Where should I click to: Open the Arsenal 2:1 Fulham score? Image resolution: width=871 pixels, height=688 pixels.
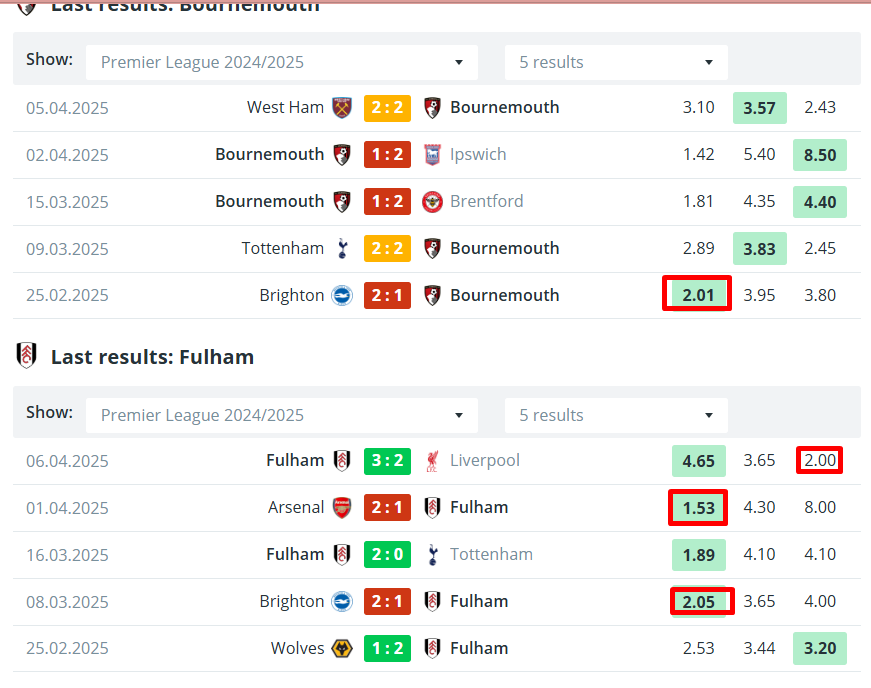click(x=387, y=508)
